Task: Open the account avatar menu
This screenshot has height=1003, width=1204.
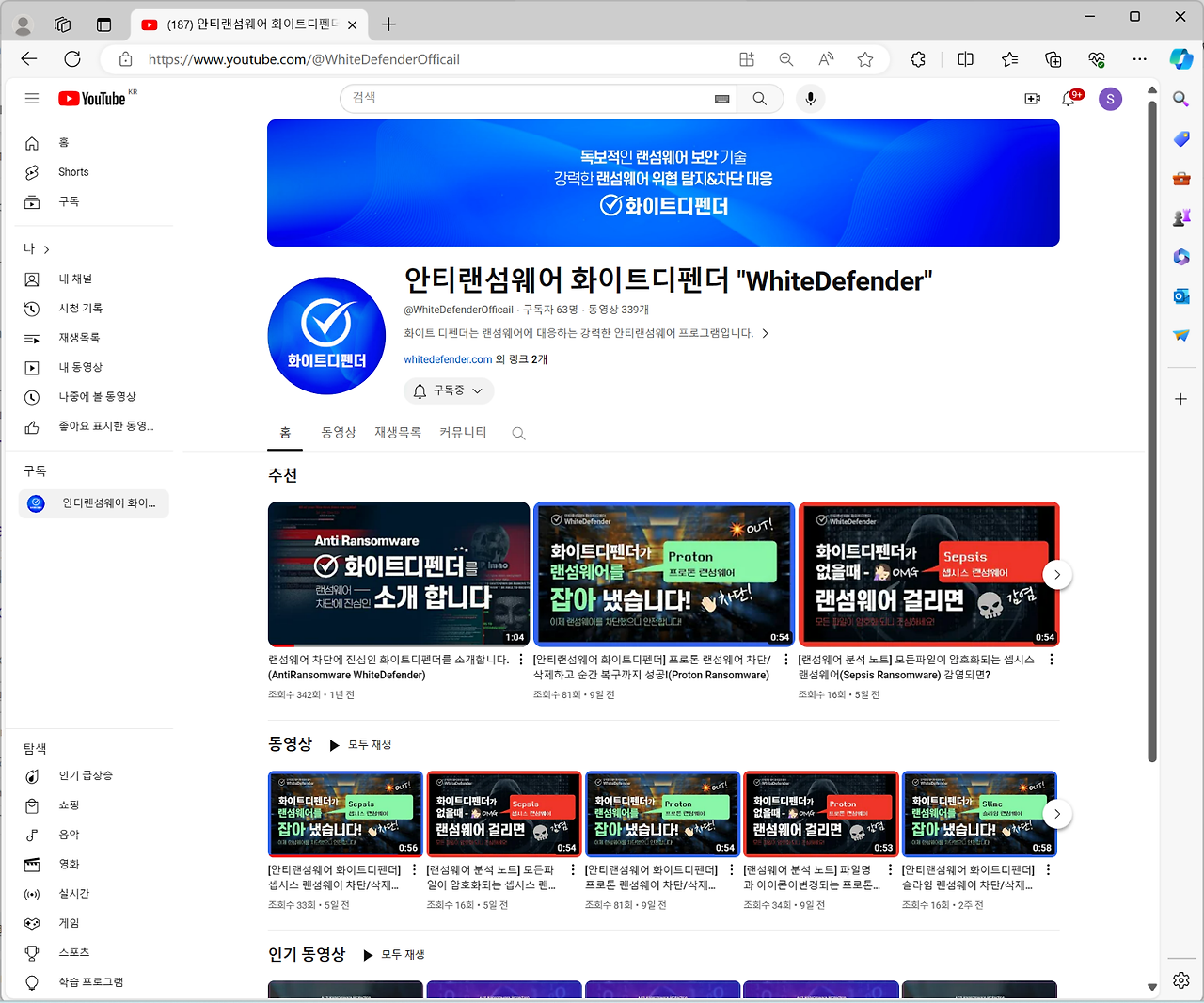Action: (1111, 98)
